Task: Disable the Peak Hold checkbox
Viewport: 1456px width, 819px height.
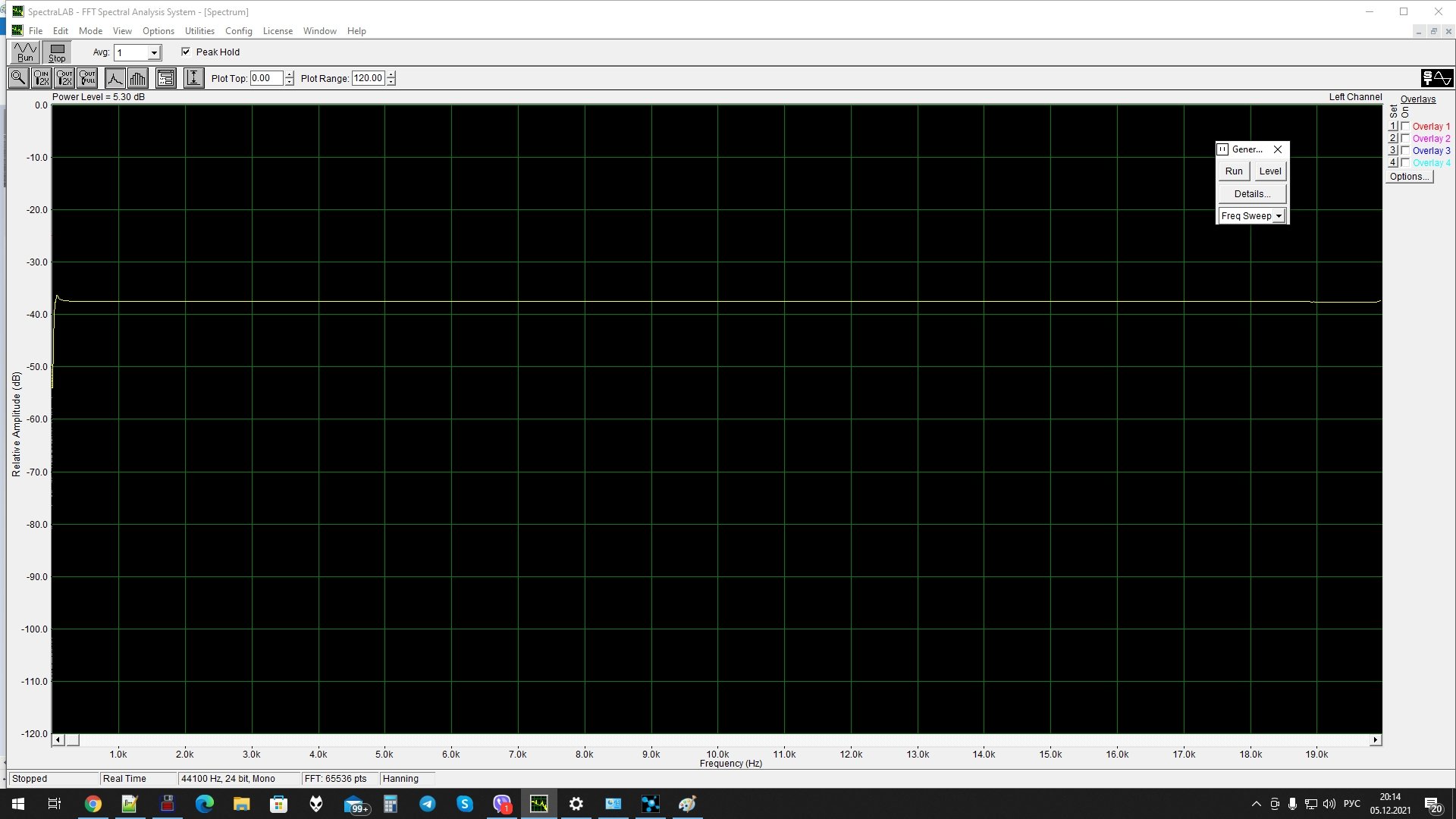Action: pos(186,52)
